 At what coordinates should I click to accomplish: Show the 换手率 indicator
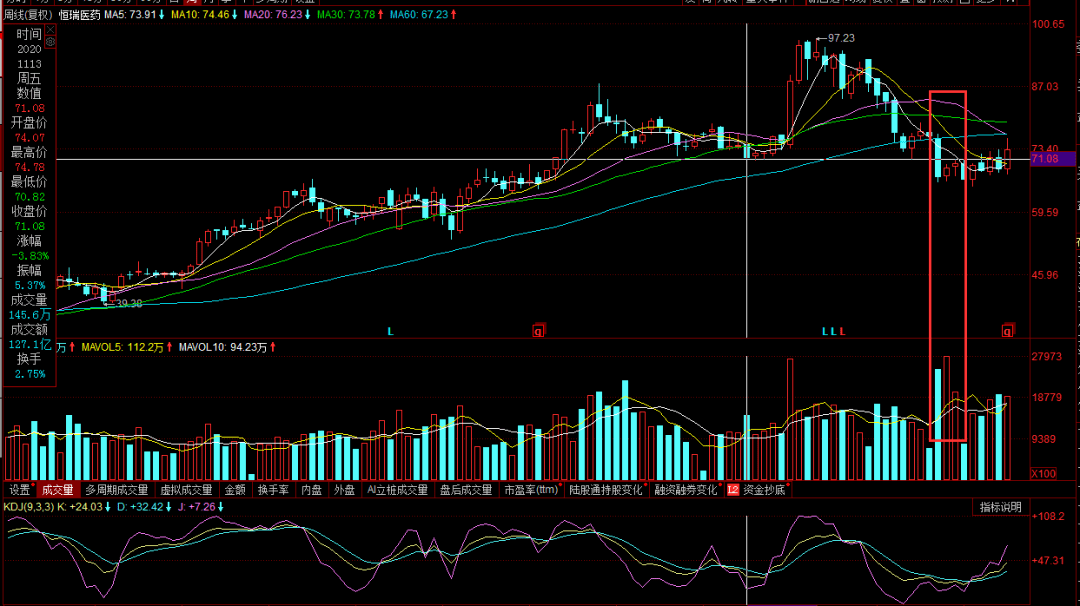point(273,490)
